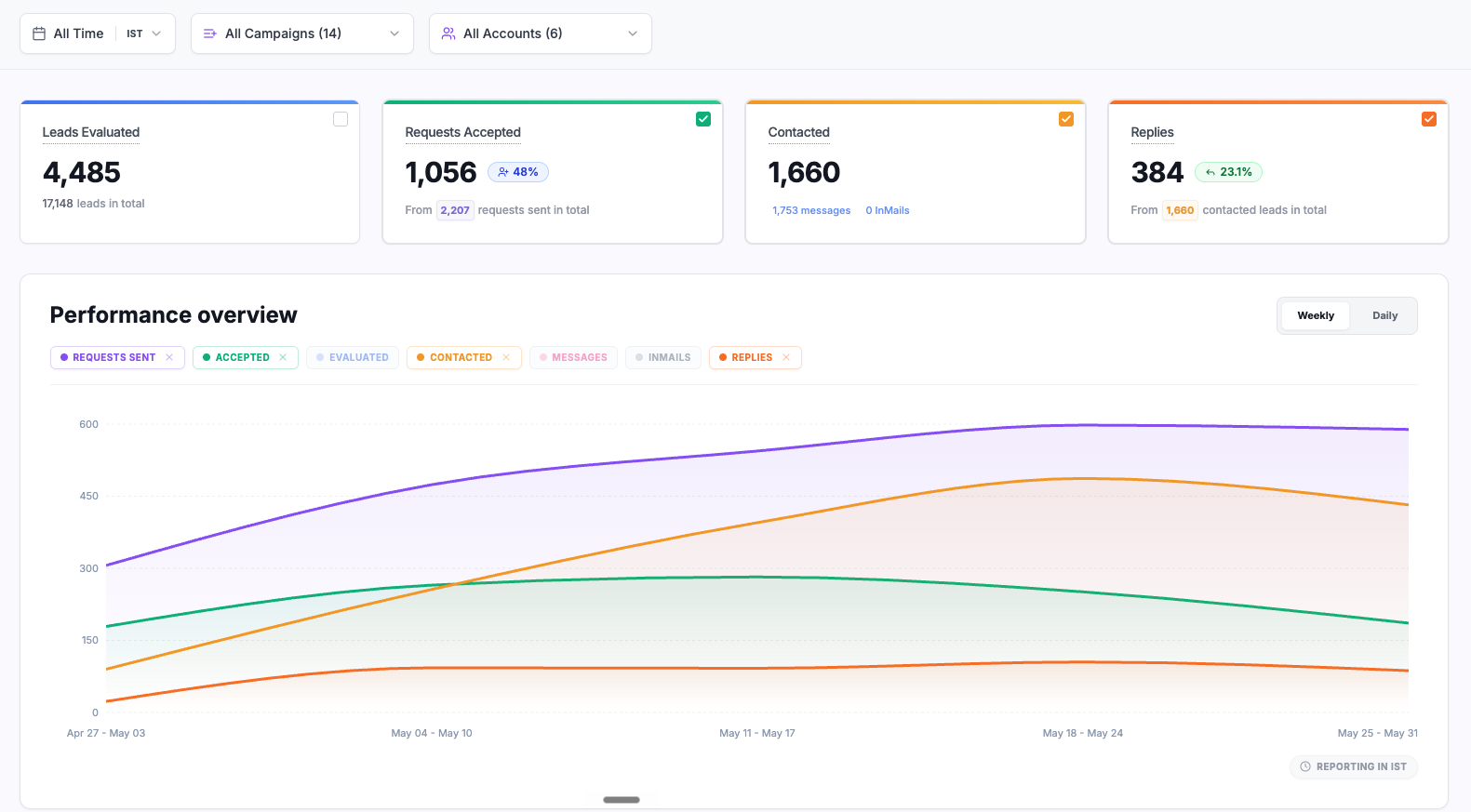Uncheck the Requests Accepted card checkbox
Screen dimensions: 1471x812
pyautogui.click(x=703, y=119)
